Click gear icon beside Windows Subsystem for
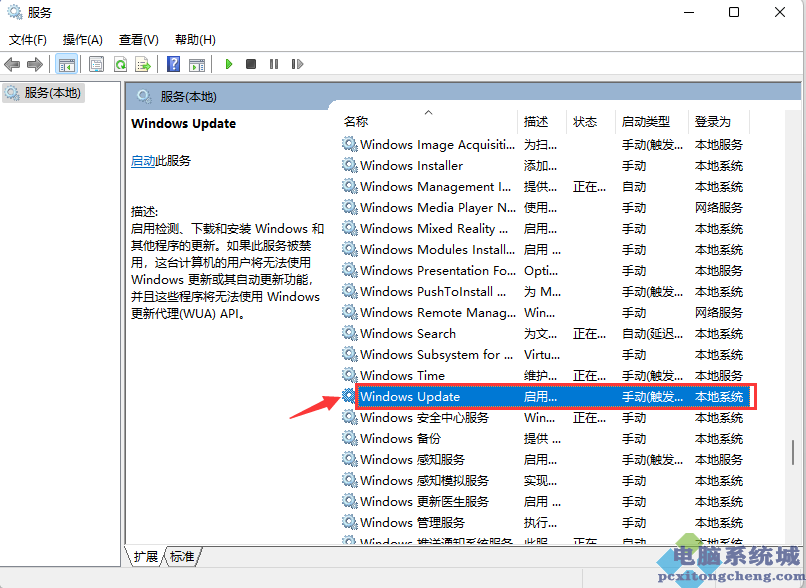This screenshot has height=588, width=806. pyautogui.click(x=350, y=354)
